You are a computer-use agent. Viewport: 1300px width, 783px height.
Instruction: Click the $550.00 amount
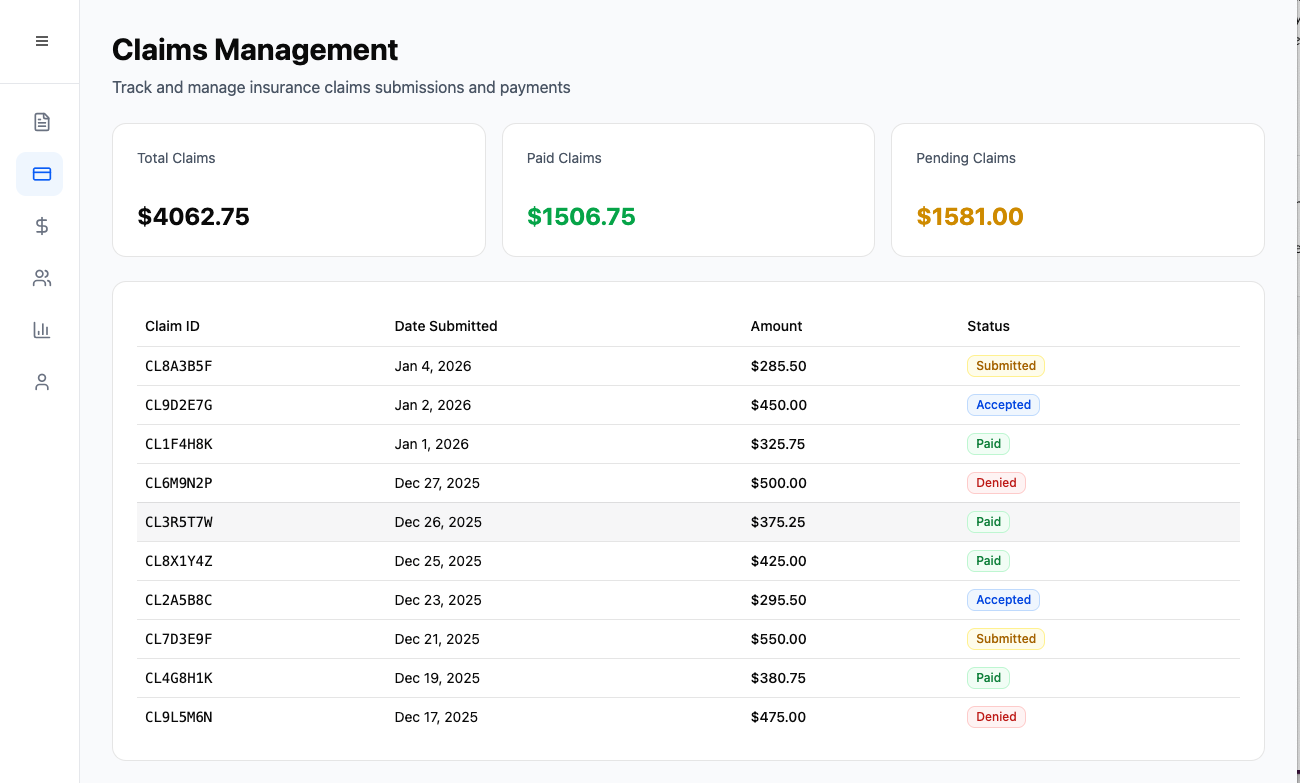[x=779, y=639]
